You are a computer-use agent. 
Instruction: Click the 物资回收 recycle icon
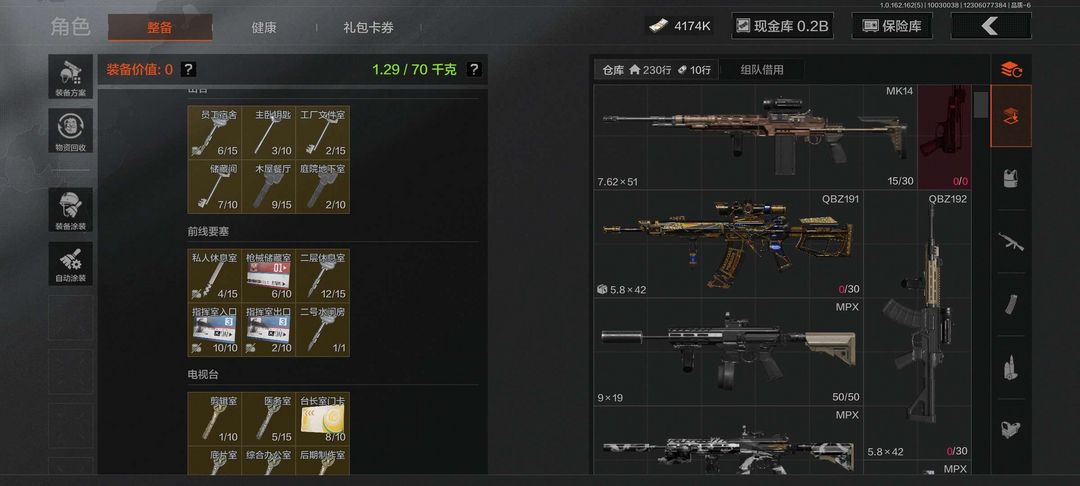[x=70, y=131]
